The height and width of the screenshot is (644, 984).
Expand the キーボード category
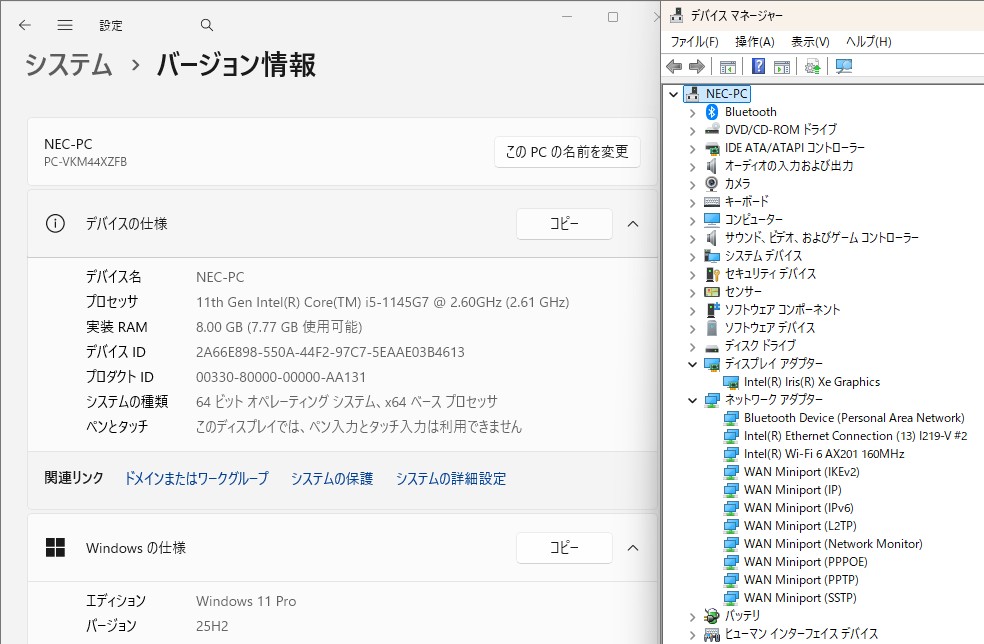(692, 202)
